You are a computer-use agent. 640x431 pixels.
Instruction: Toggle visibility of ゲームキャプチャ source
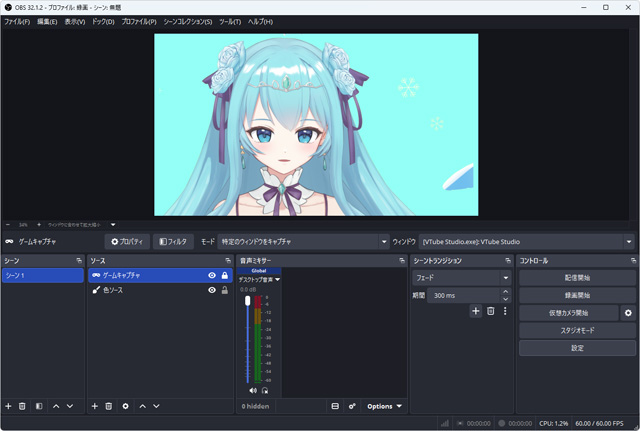pos(212,275)
